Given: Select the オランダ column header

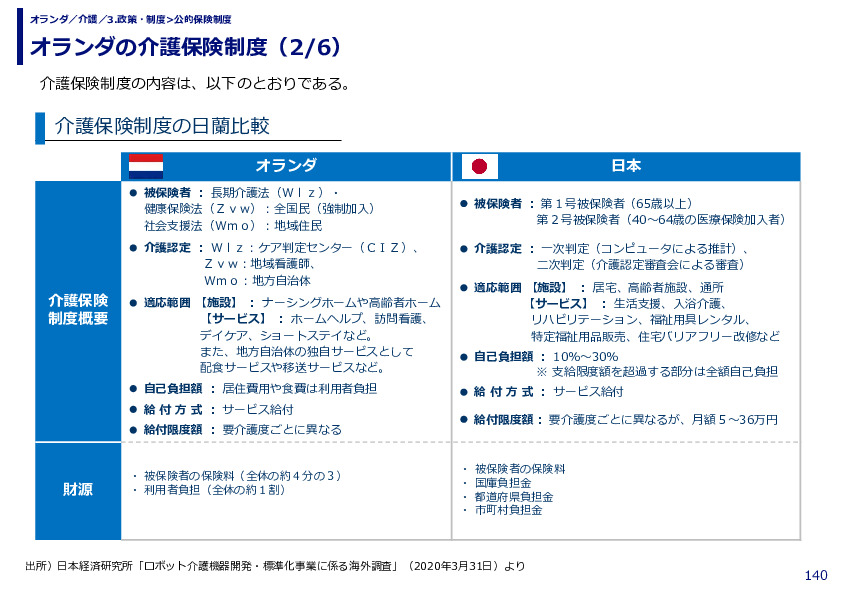Looking at the screenshot, I should coord(286,166).
